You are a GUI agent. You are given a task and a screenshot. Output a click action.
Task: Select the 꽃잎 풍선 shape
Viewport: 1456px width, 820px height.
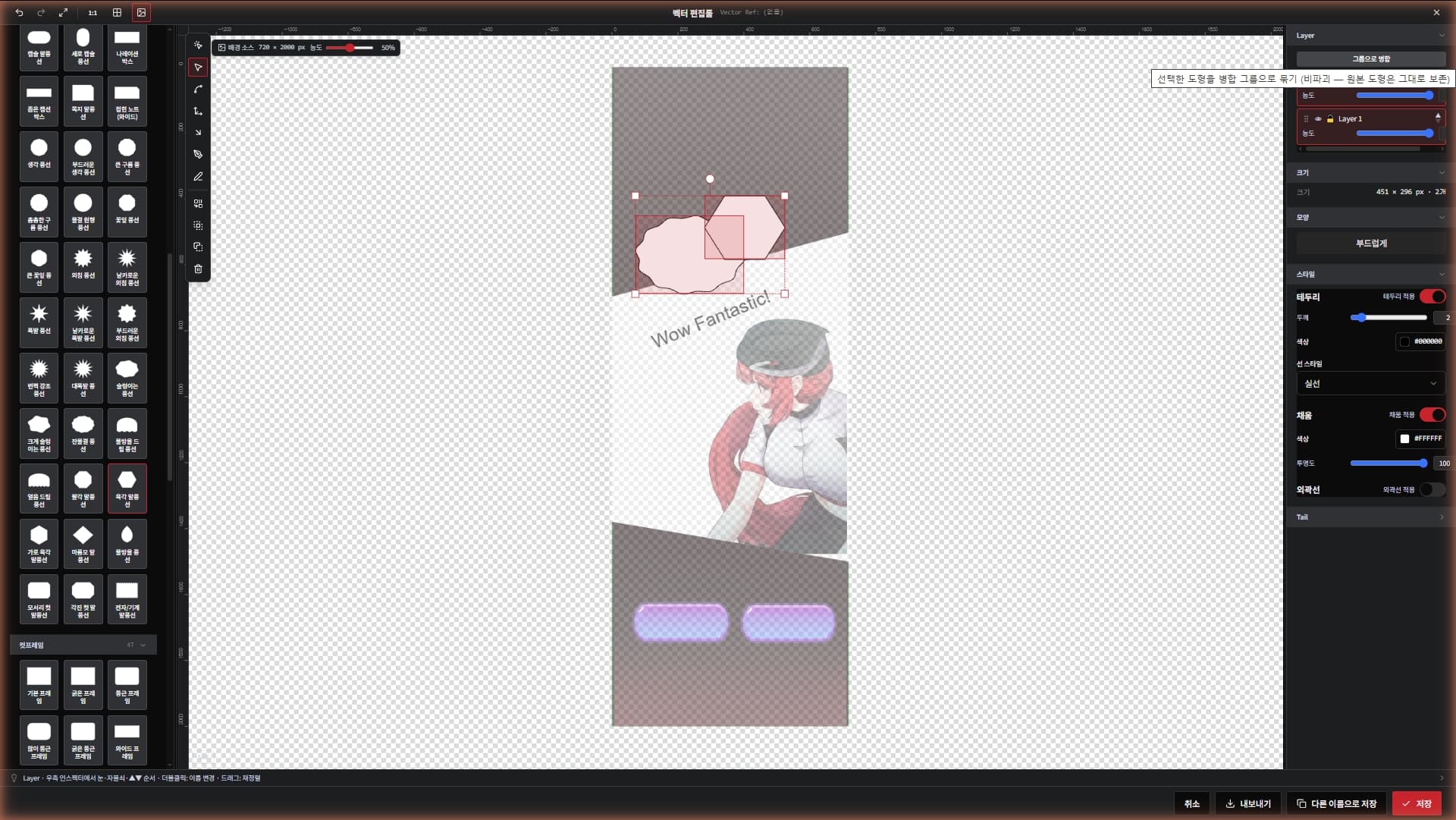click(127, 212)
